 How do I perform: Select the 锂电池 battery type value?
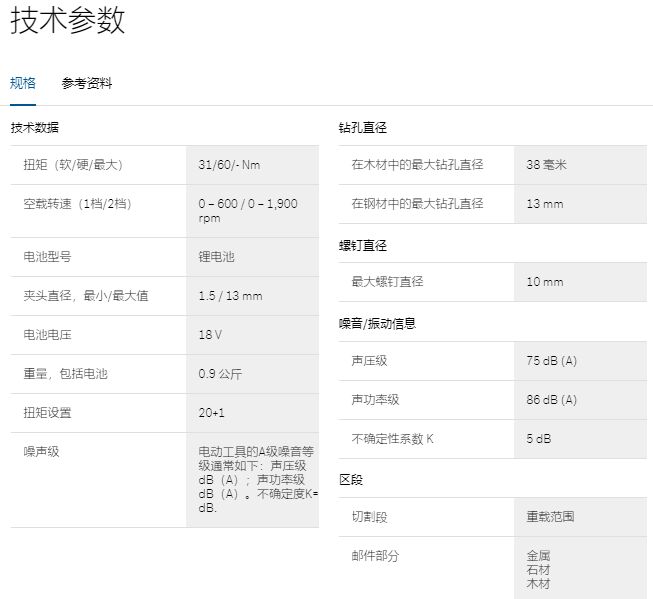(x=216, y=256)
